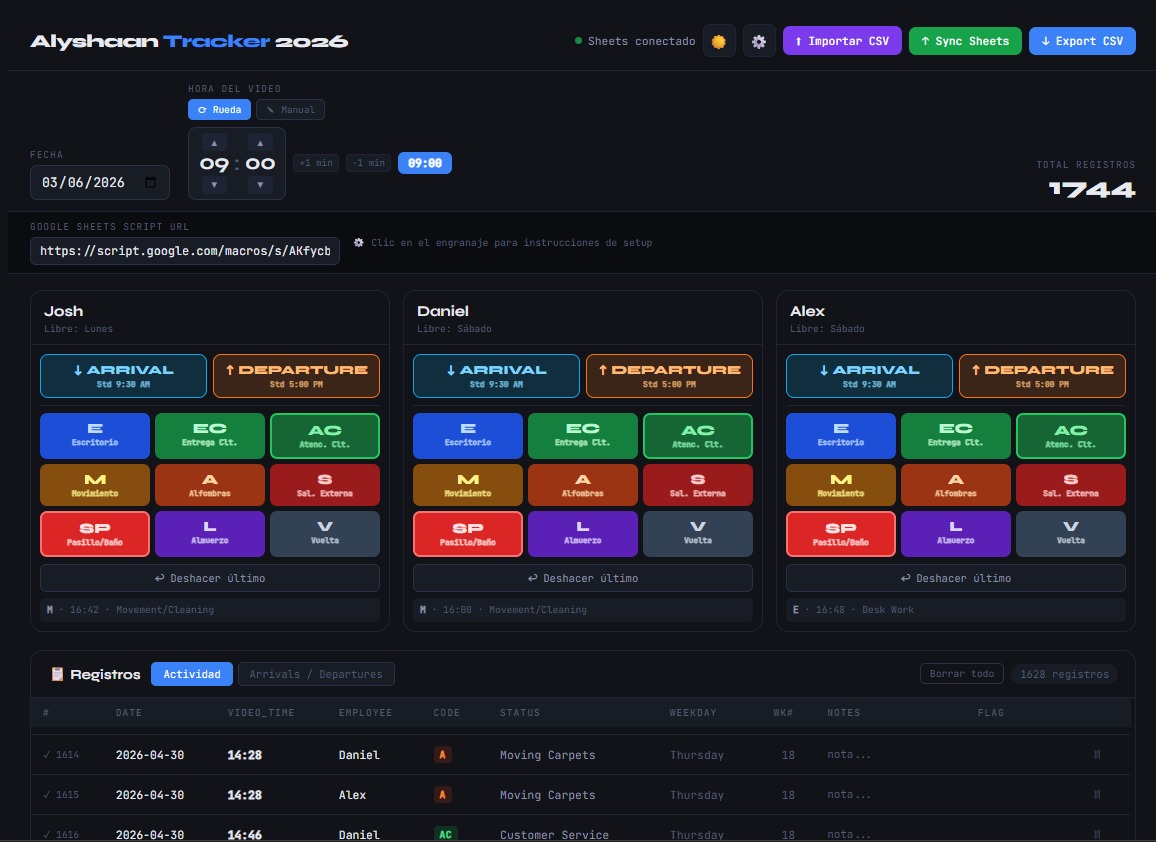Undo Daniel's last entry with Deshacer último
This screenshot has width=1156, height=842.
(582, 578)
